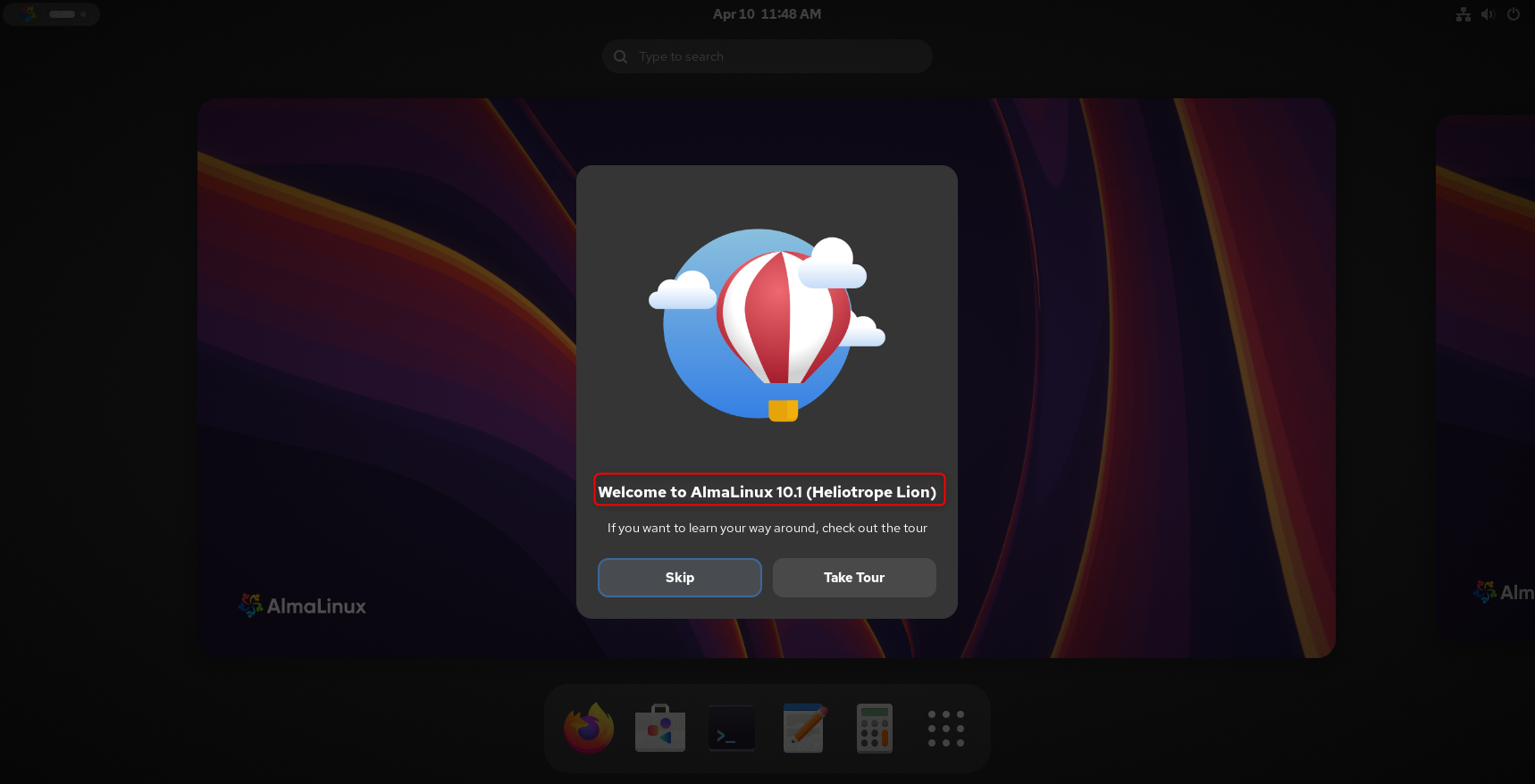The width and height of the screenshot is (1535, 784).
Task: Focus the 'Type to search' field
Action: click(x=777, y=56)
